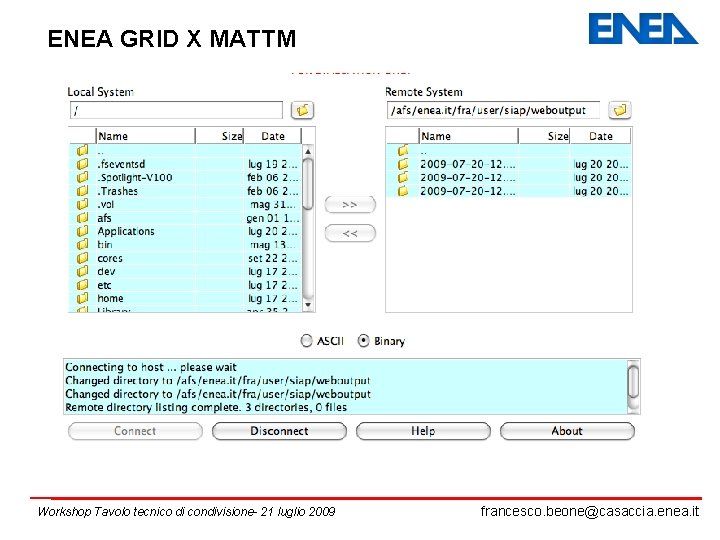Click the local file list scrollbar thumb

pyautogui.click(x=308, y=184)
